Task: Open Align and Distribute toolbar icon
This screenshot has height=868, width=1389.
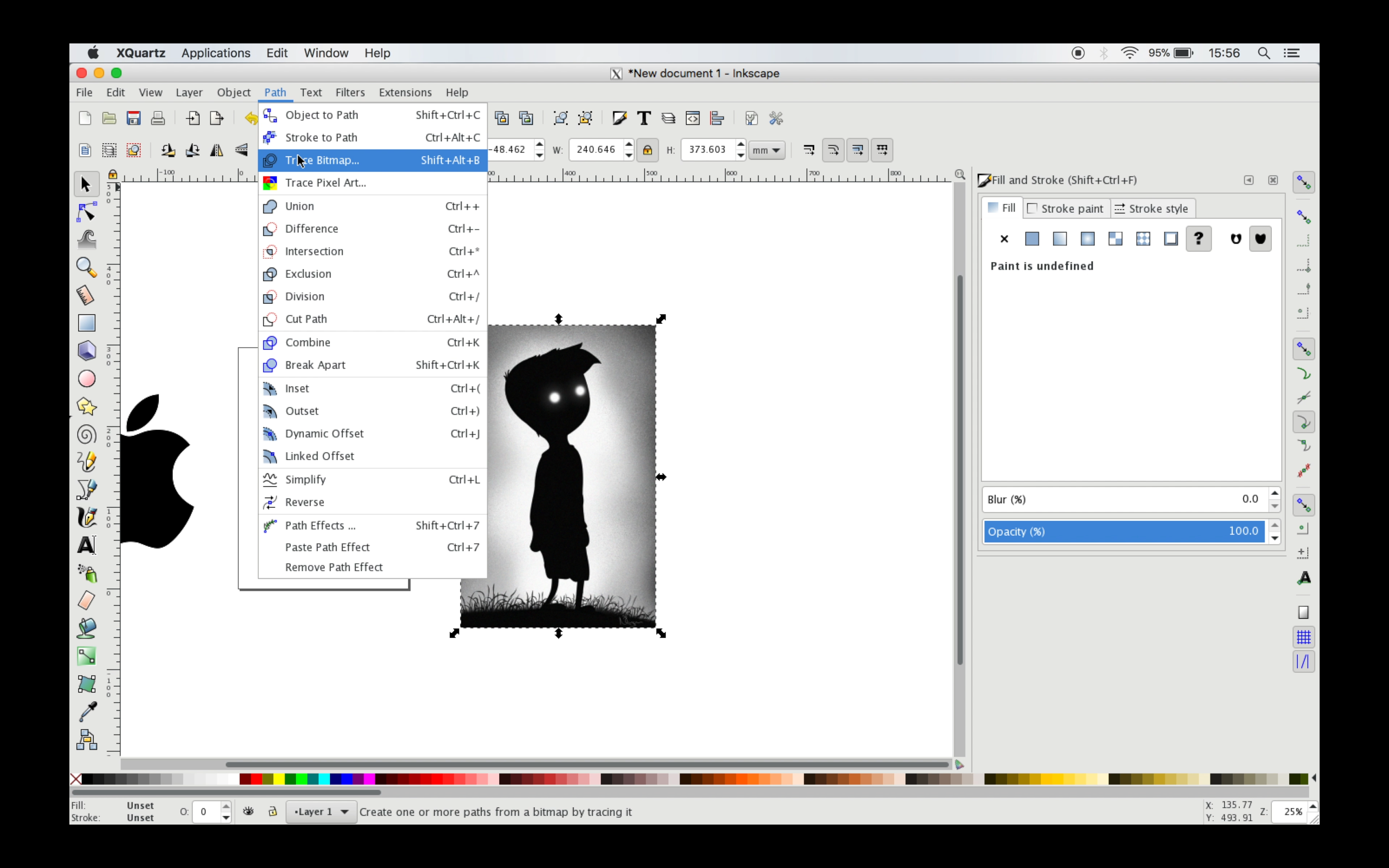Action: tap(717, 118)
